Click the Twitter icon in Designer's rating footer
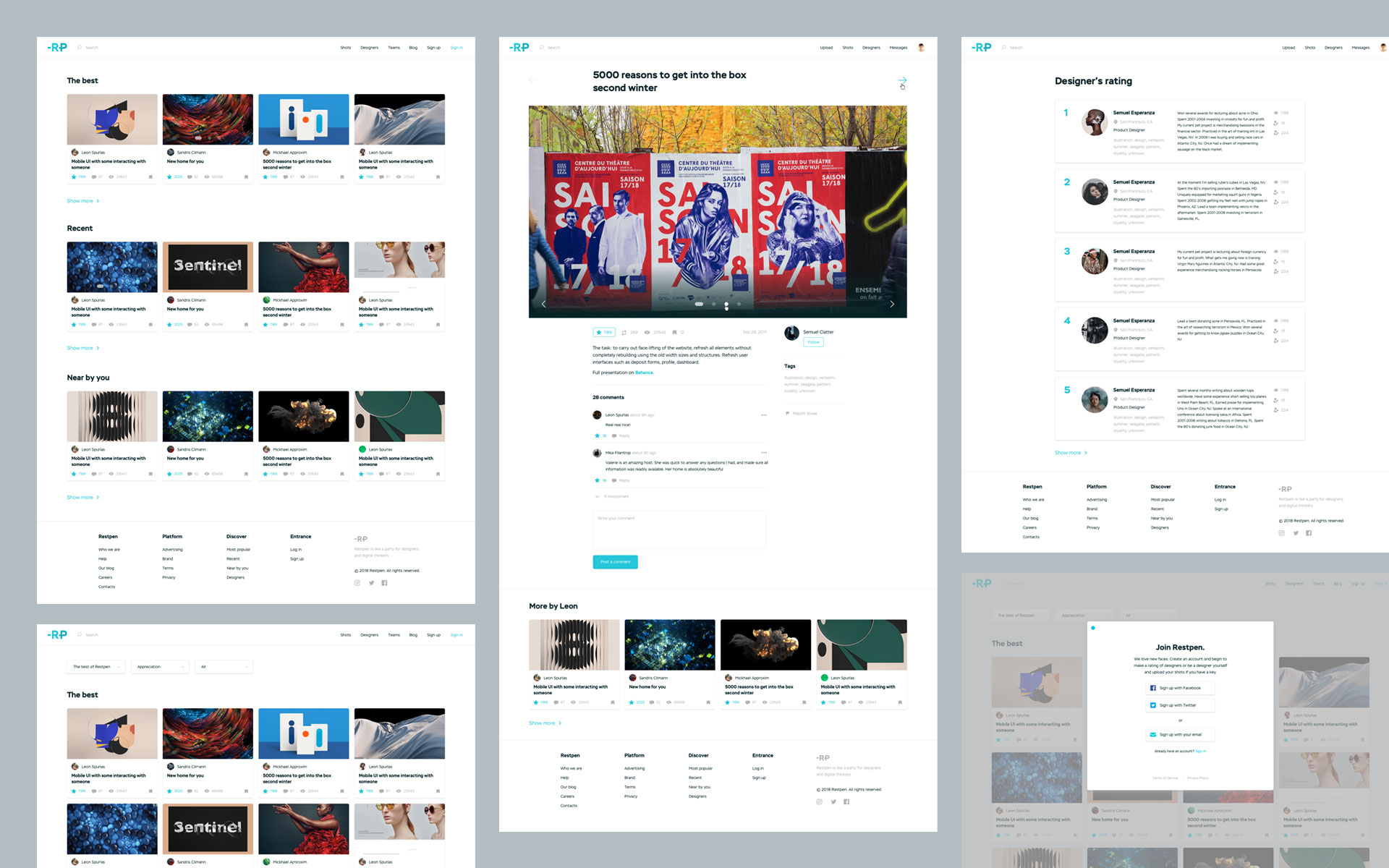The width and height of the screenshot is (1389, 868). (1295, 533)
